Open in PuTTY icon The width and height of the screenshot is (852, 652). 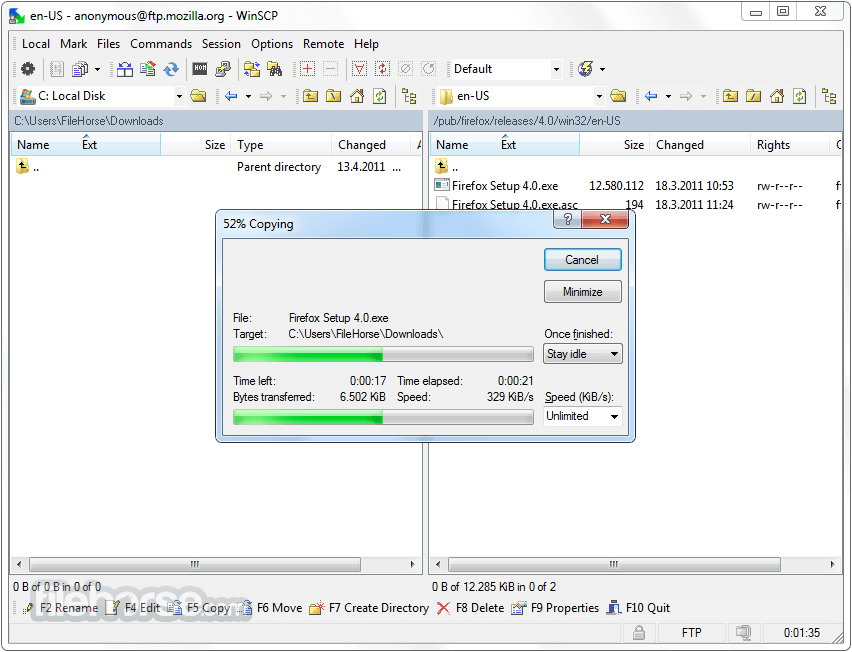(x=223, y=69)
